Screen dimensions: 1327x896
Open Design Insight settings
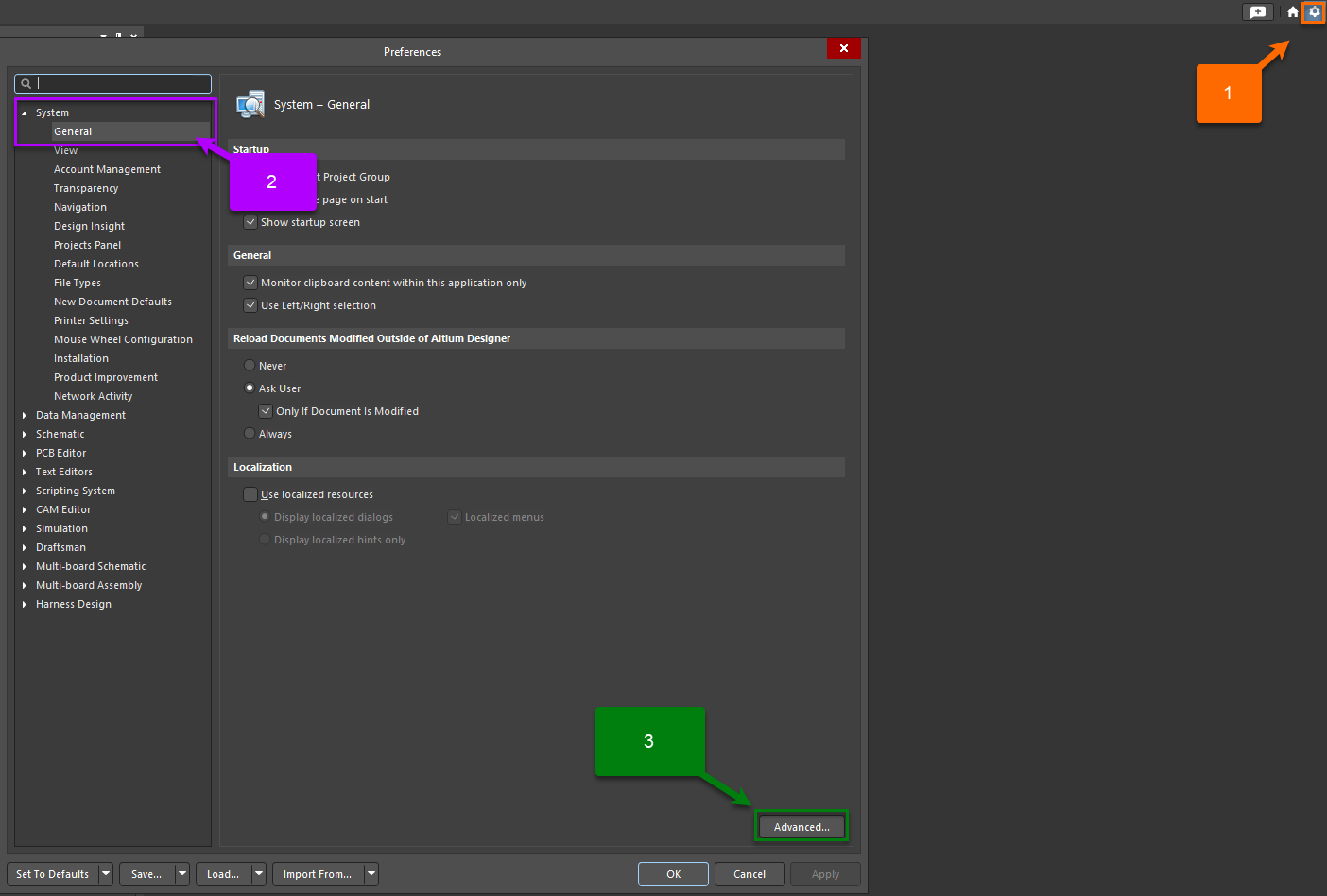89,227
